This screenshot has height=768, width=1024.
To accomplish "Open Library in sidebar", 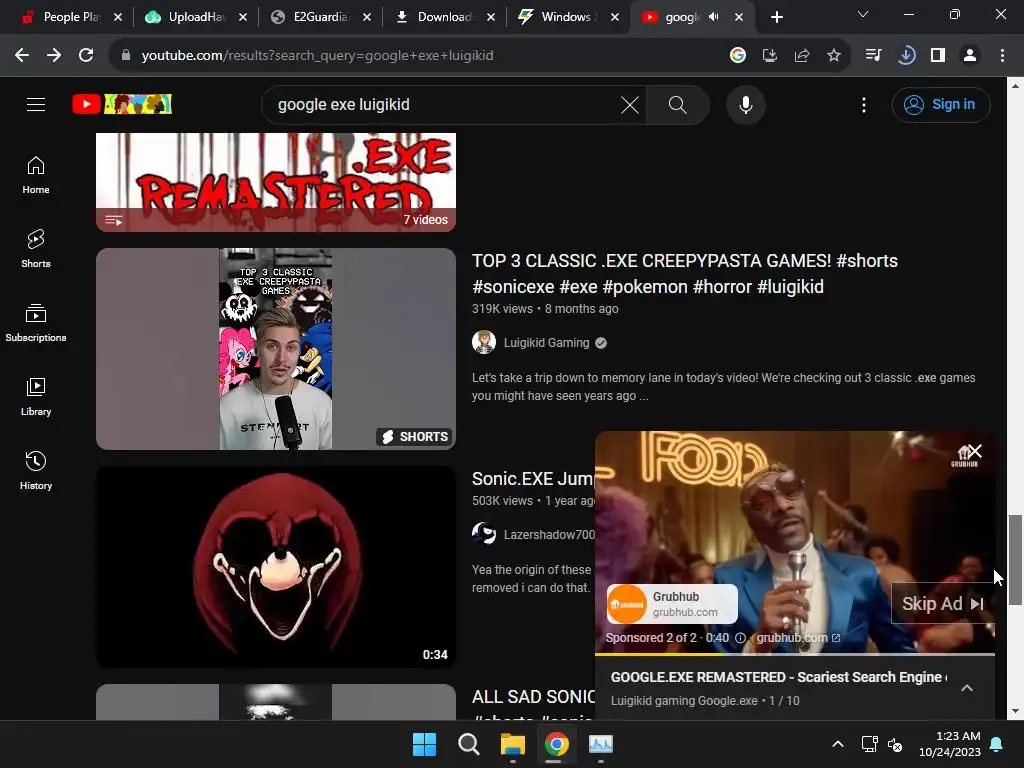I will coord(36,396).
